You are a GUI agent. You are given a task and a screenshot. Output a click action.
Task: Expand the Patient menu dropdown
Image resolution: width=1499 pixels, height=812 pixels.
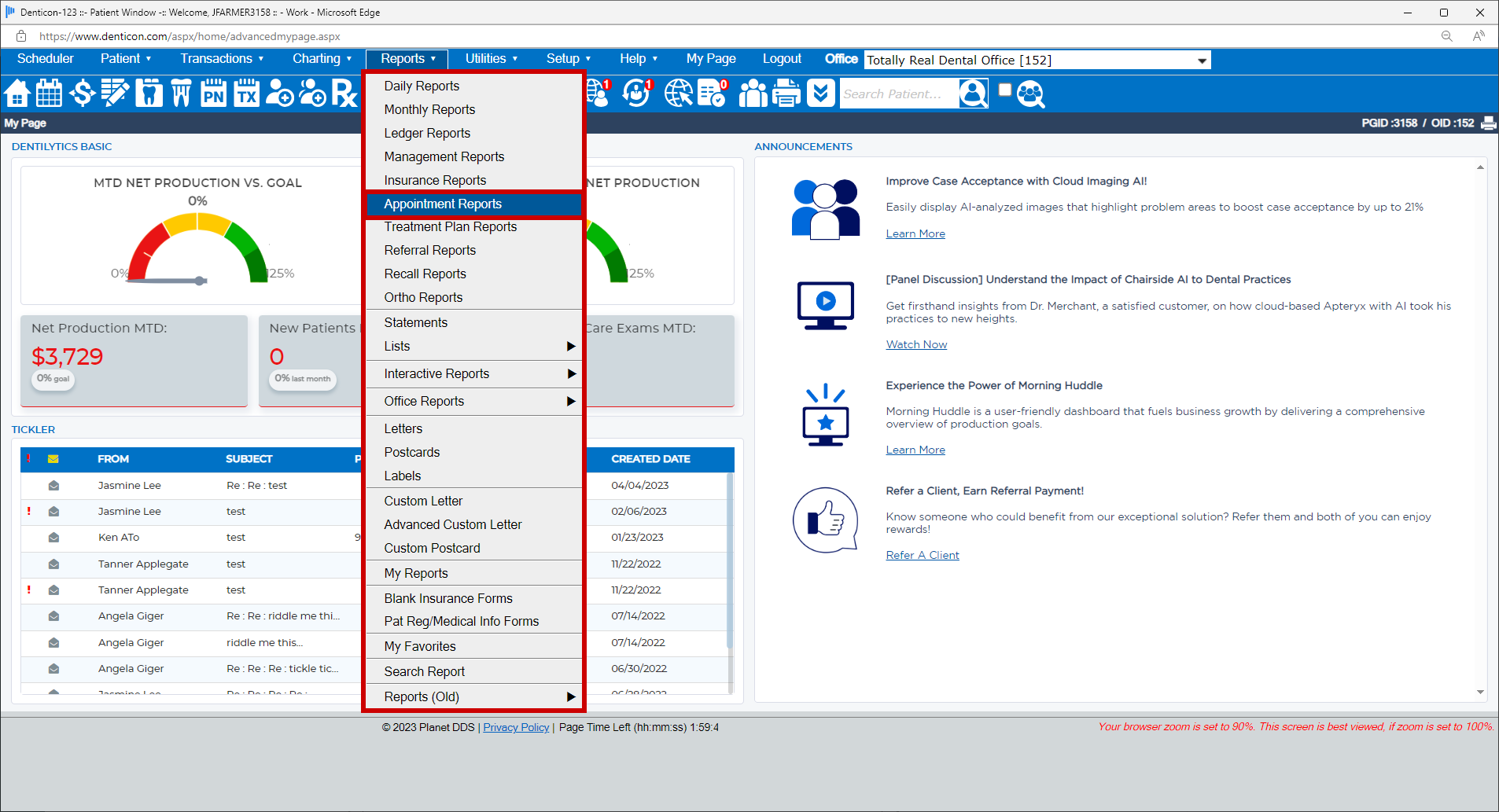pos(126,58)
